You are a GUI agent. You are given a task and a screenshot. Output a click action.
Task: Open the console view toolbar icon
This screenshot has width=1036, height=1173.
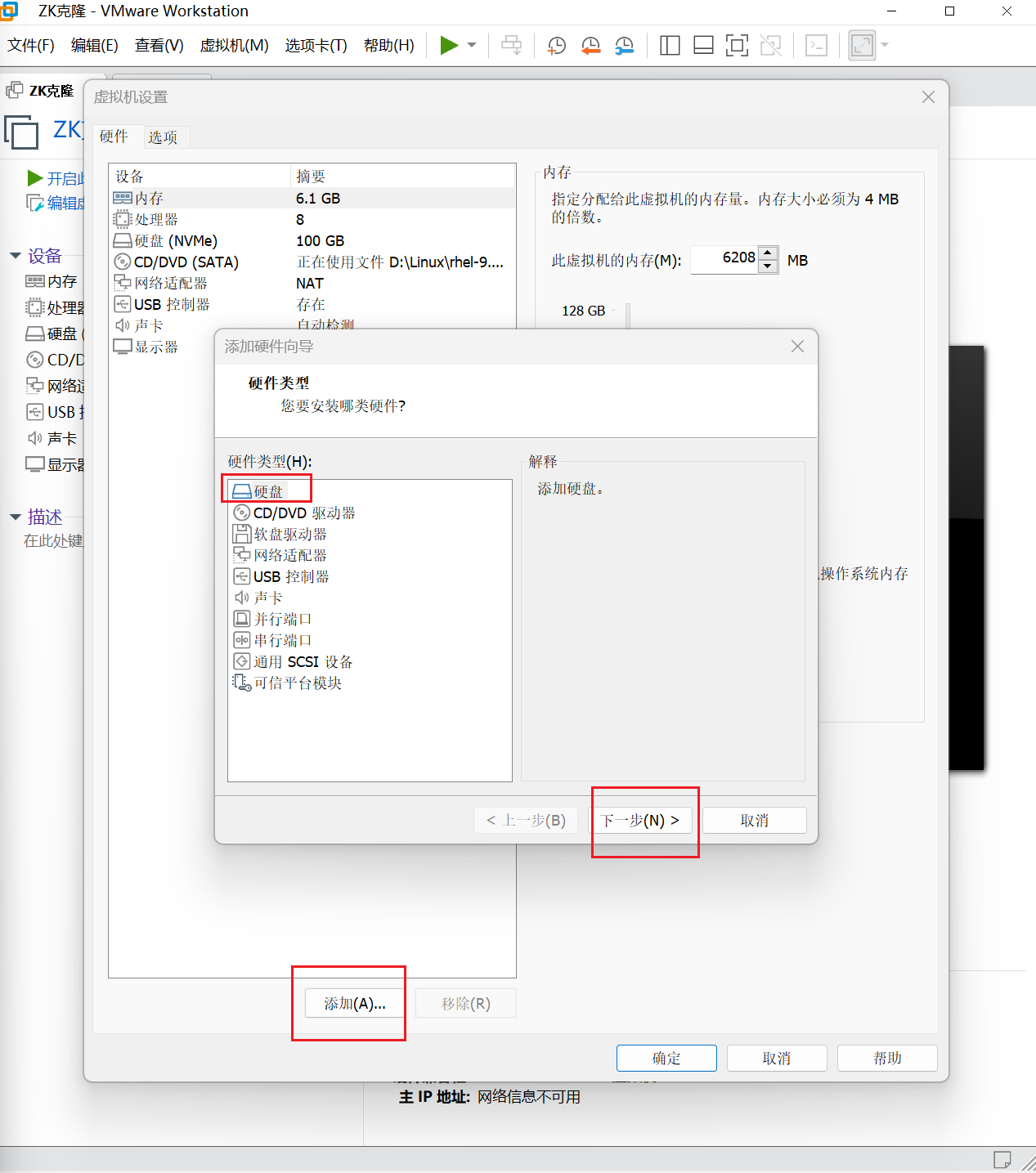[817, 45]
